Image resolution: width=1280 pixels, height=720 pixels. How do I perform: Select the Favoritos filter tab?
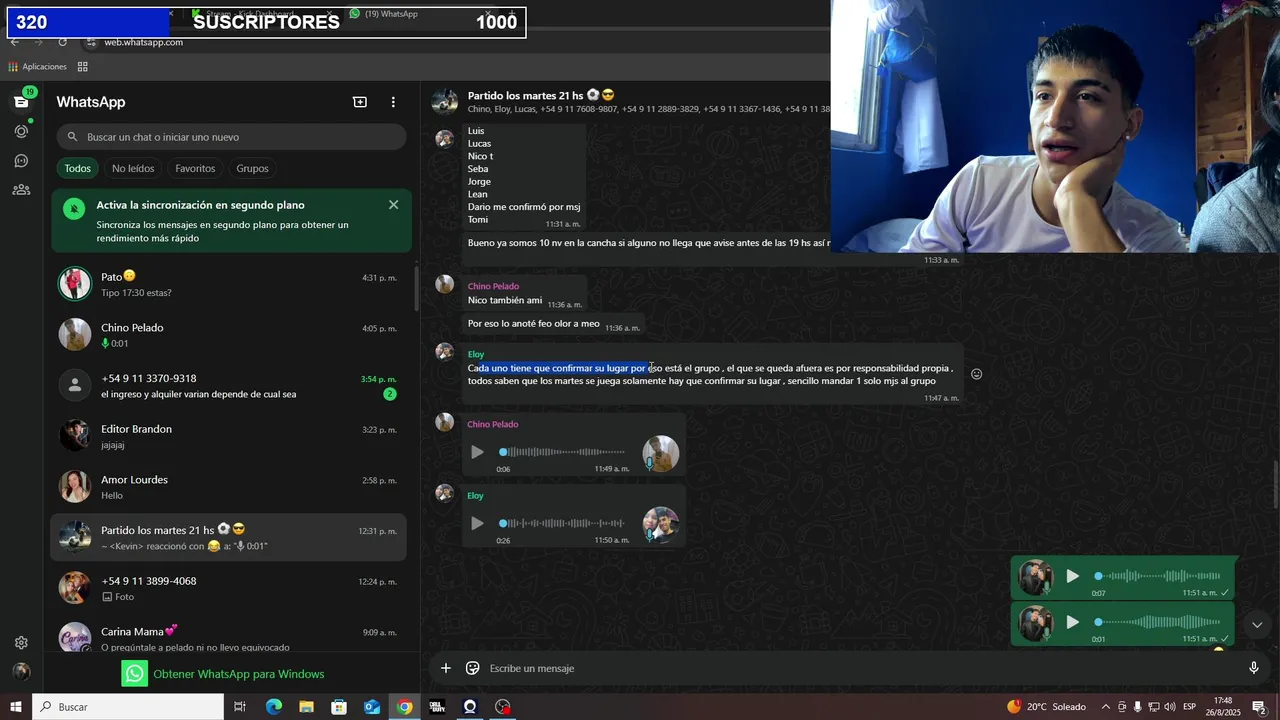(195, 168)
